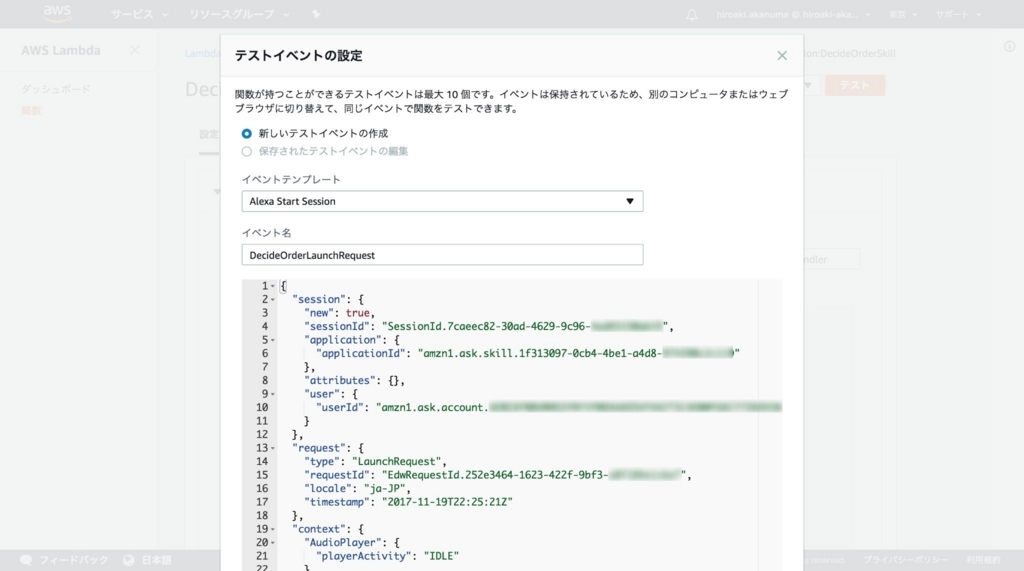
Task: Click the イベント名 text field
Action: pyautogui.click(x=442, y=255)
